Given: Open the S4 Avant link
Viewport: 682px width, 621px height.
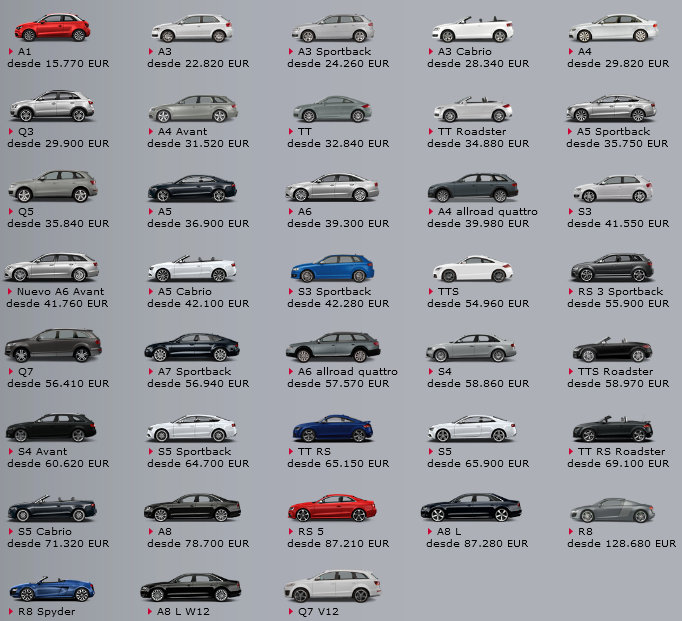Looking at the screenshot, I should [x=43, y=451].
